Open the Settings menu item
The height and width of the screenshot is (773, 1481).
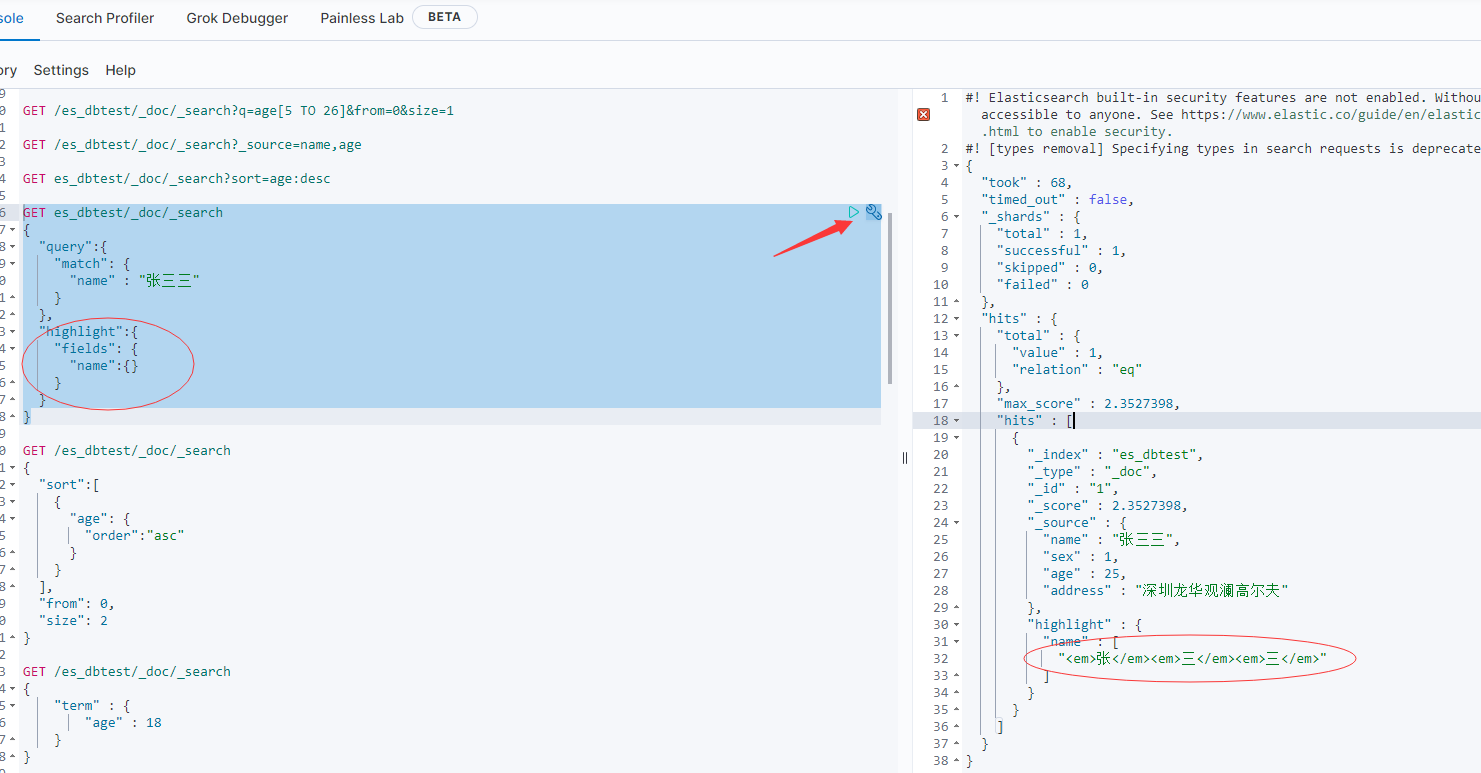tap(61, 70)
